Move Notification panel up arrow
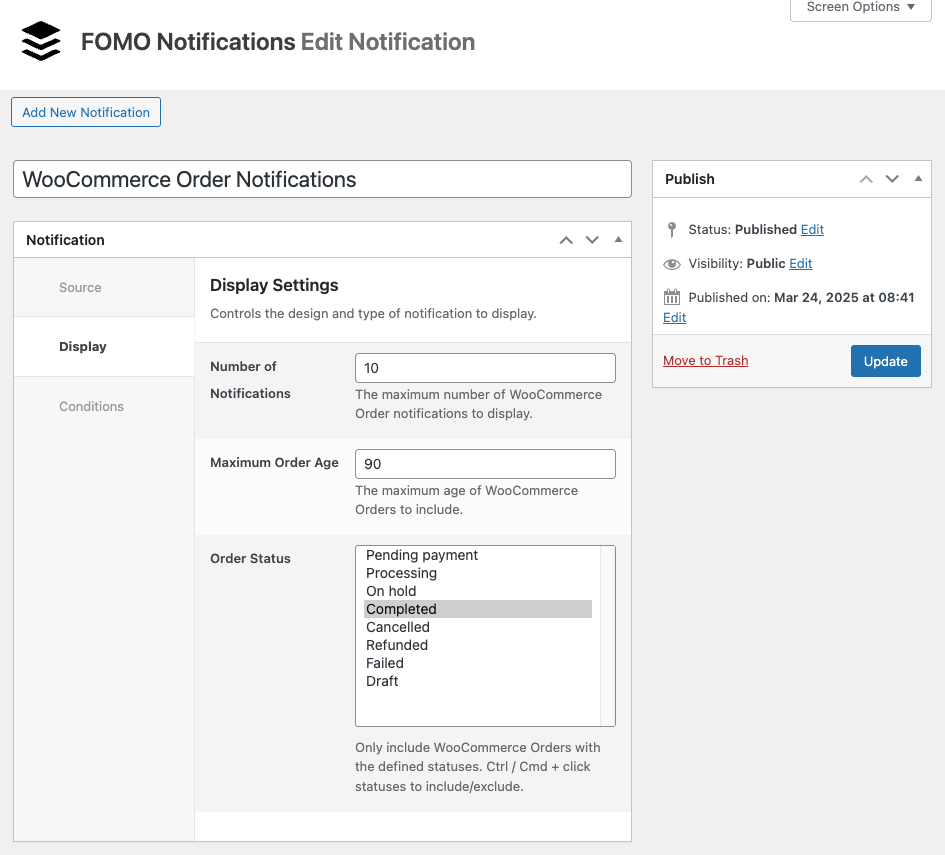 pyautogui.click(x=566, y=240)
